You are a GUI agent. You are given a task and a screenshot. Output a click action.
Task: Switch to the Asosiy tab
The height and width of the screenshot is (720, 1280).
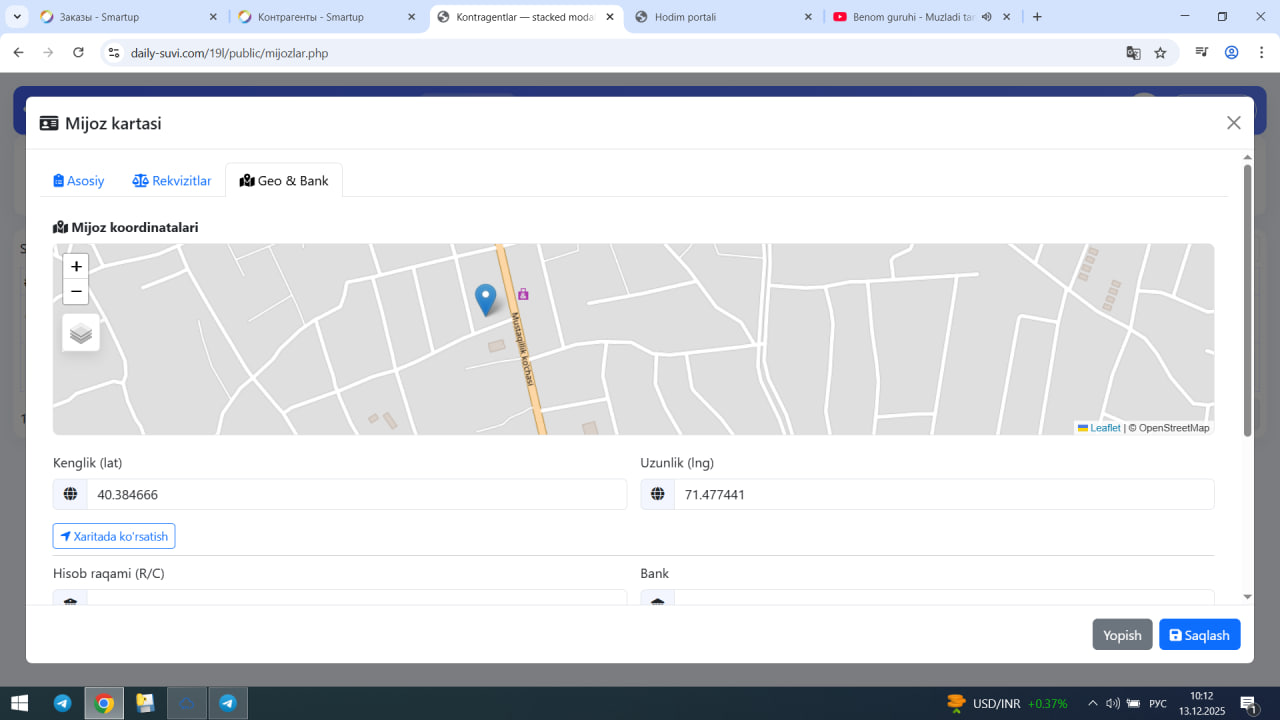pos(79,181)
